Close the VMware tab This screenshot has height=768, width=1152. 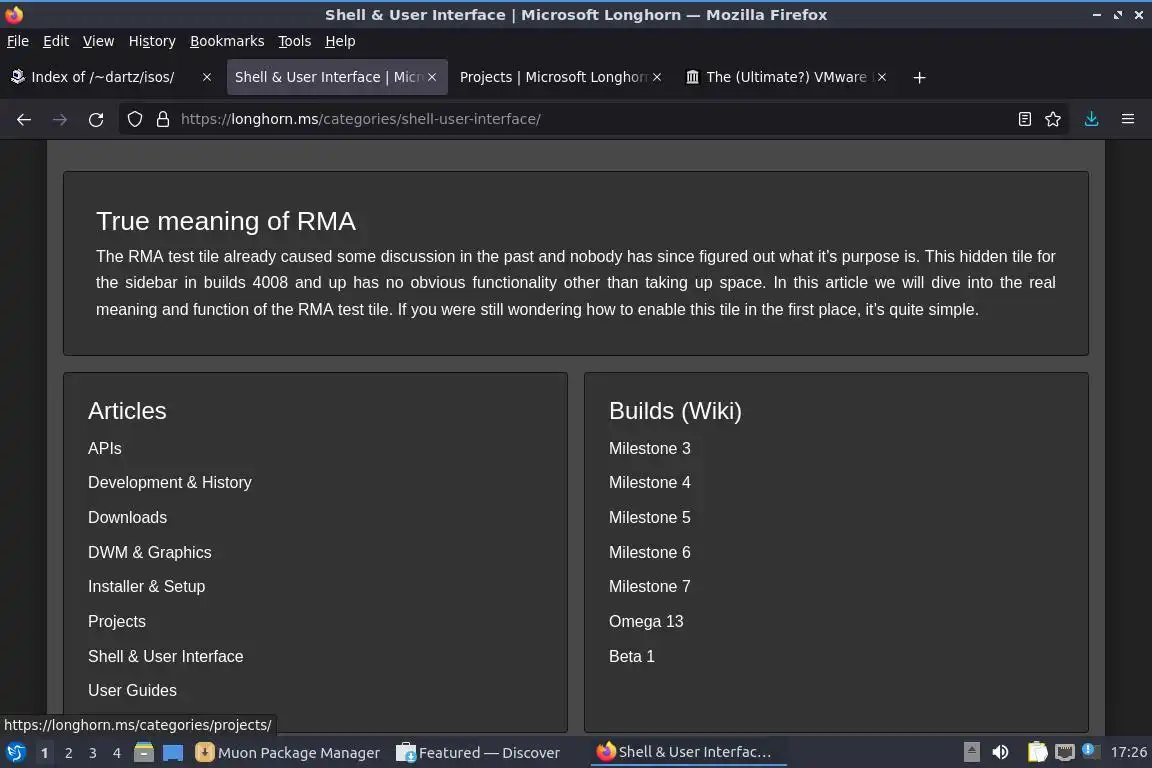tap(882, 77)
